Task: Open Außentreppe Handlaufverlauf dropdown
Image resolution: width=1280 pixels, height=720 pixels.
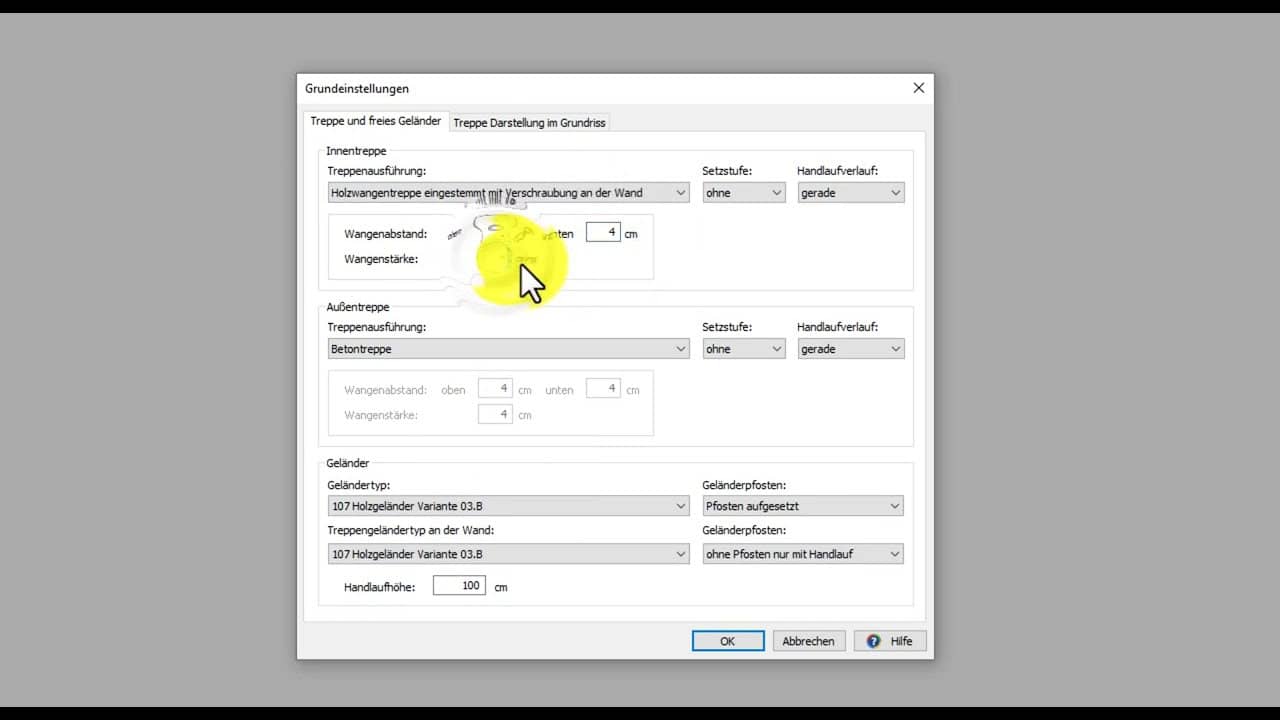Action: [850, 349]
